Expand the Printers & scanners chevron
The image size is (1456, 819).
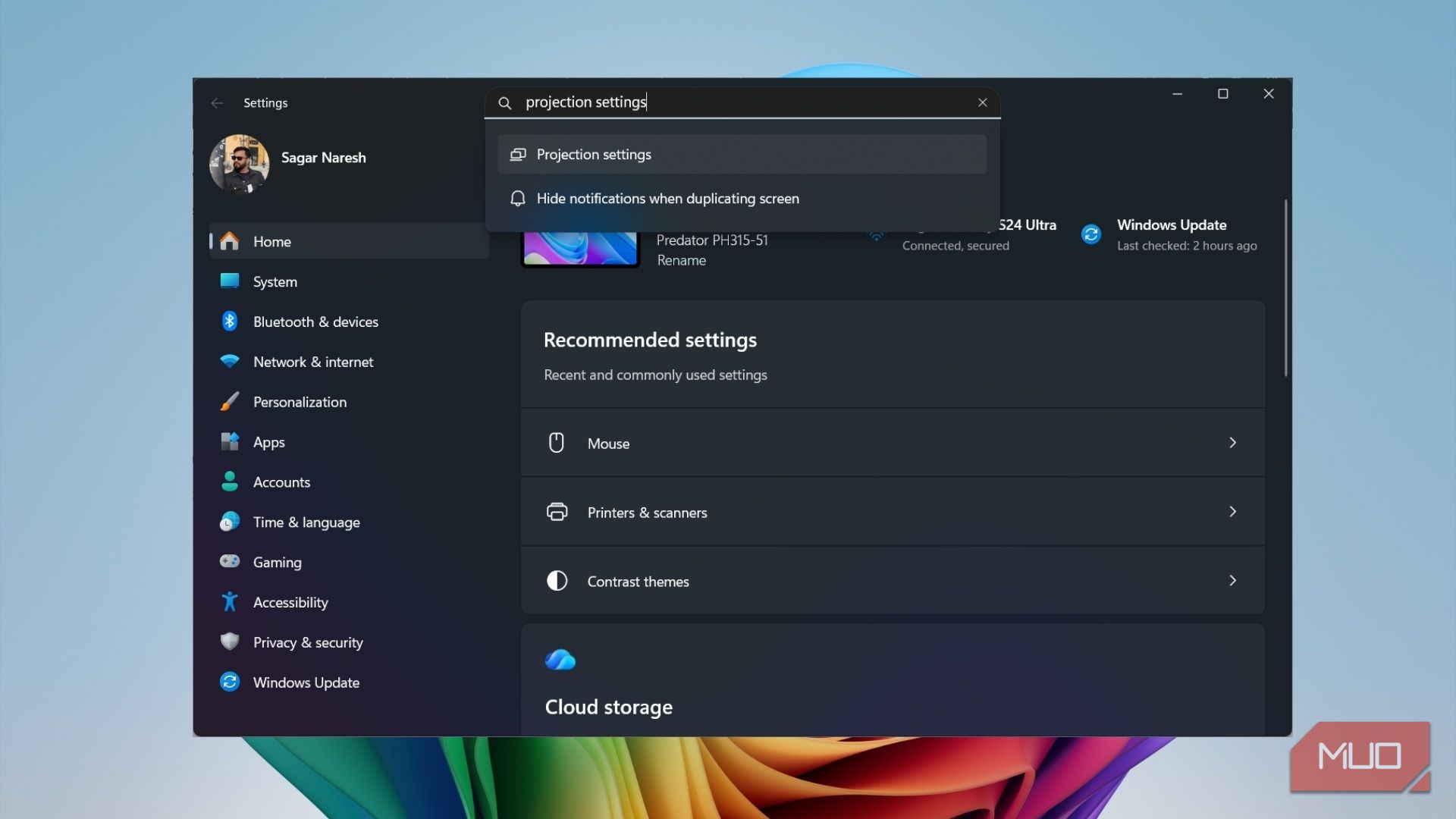1232,512
